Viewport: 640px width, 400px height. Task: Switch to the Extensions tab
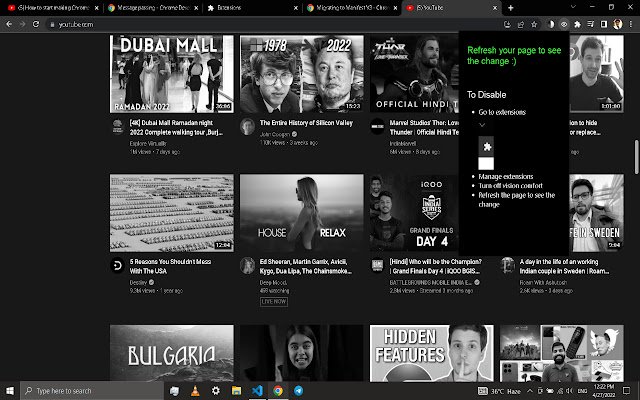pos(252,8)
